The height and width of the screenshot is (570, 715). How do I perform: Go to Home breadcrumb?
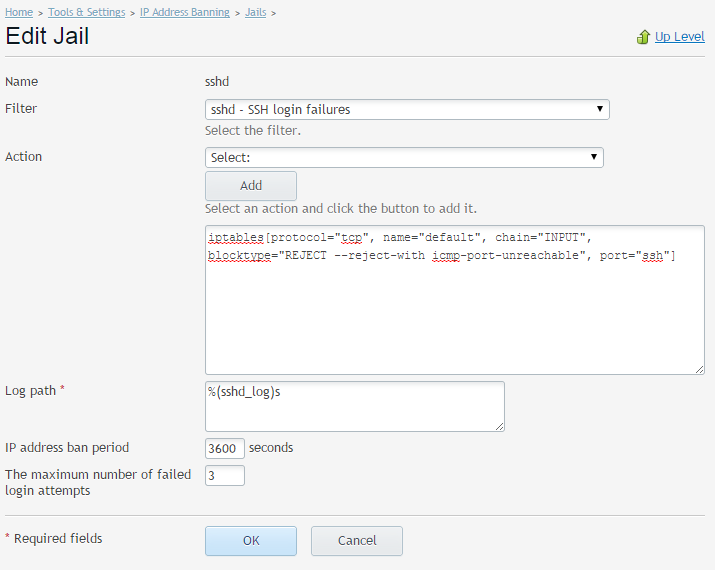19,12
